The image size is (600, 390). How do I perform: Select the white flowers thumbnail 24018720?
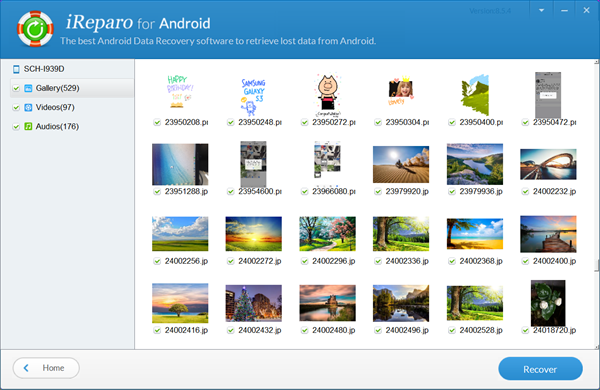pos(548,303)
